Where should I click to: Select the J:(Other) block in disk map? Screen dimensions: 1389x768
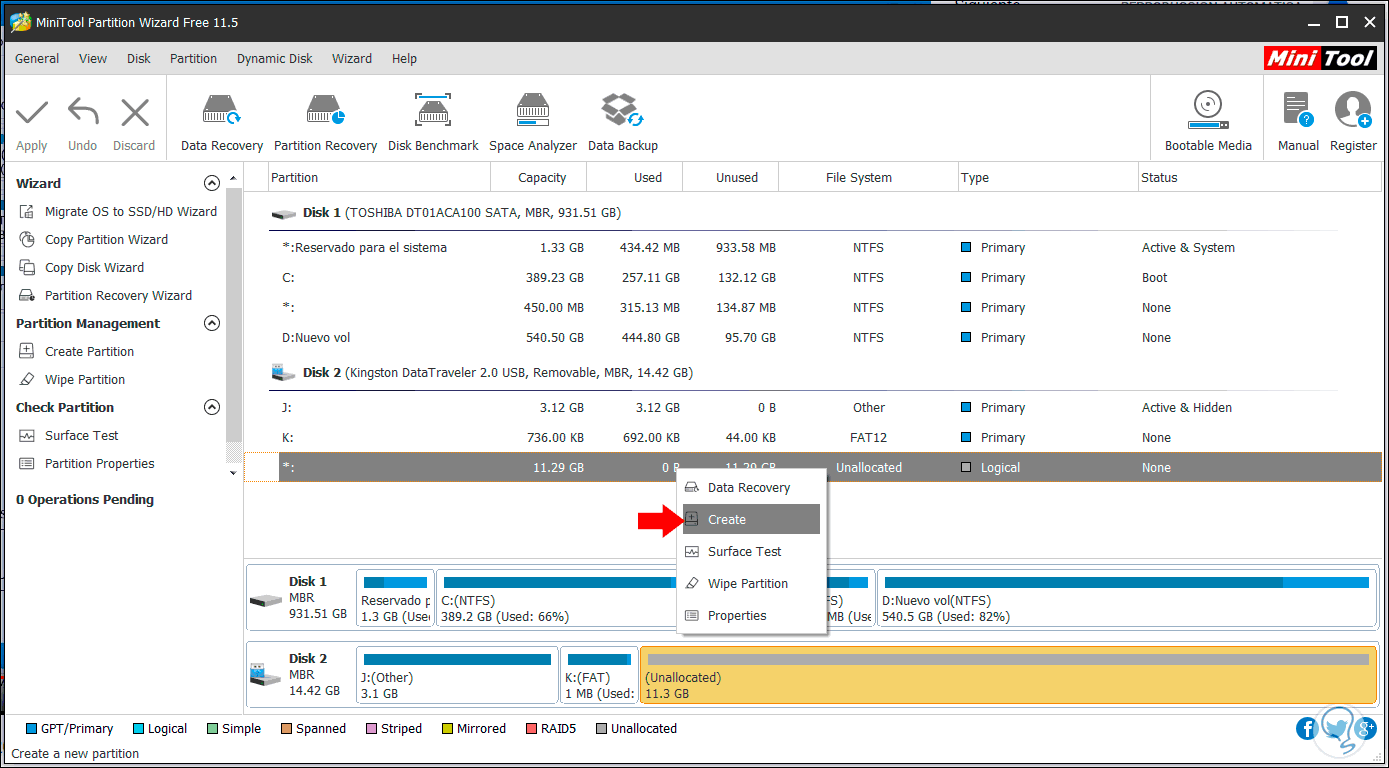click(x=457, y=675)
